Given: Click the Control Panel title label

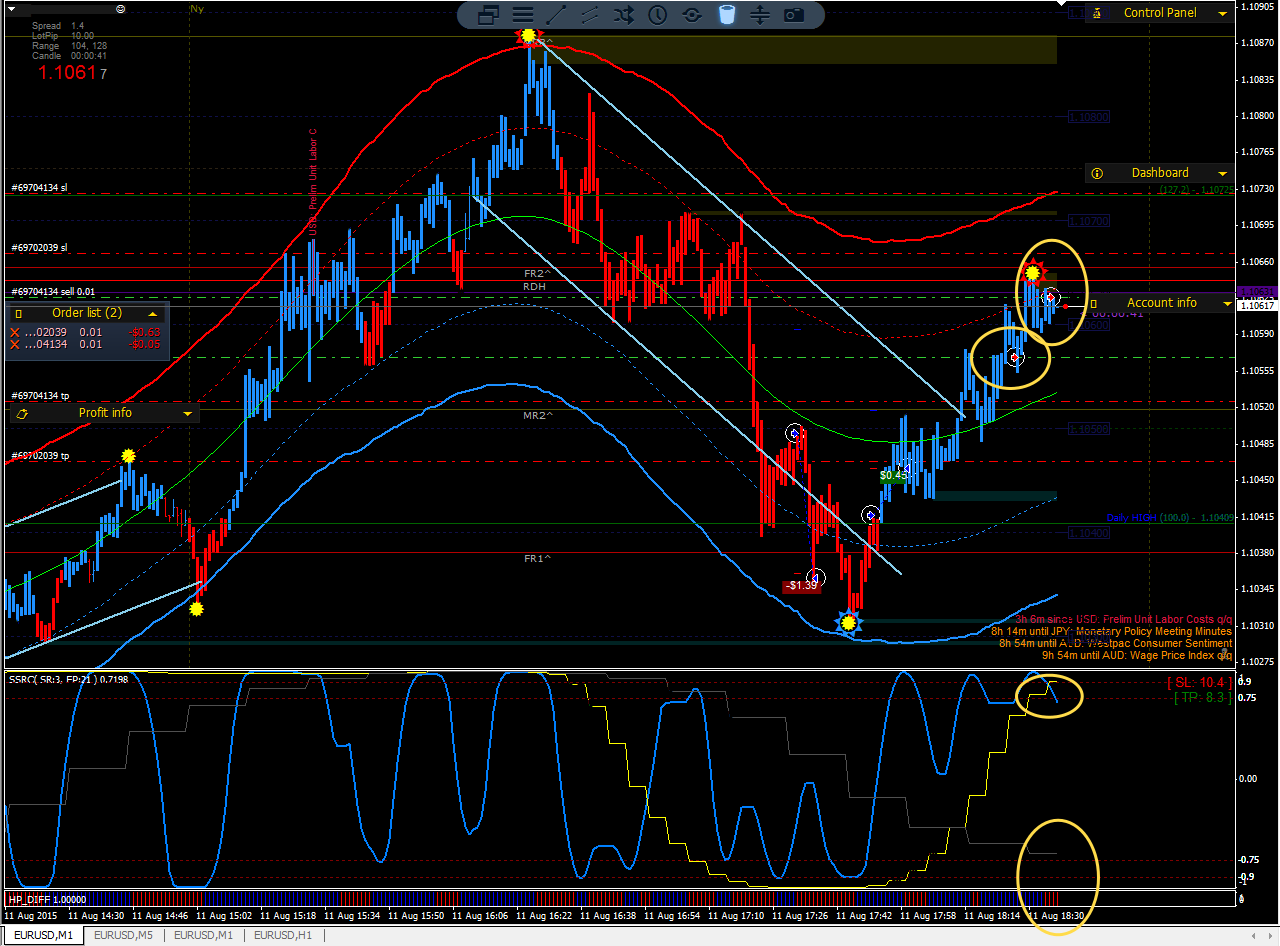Looking at the screenshot, I should 1160,13.
